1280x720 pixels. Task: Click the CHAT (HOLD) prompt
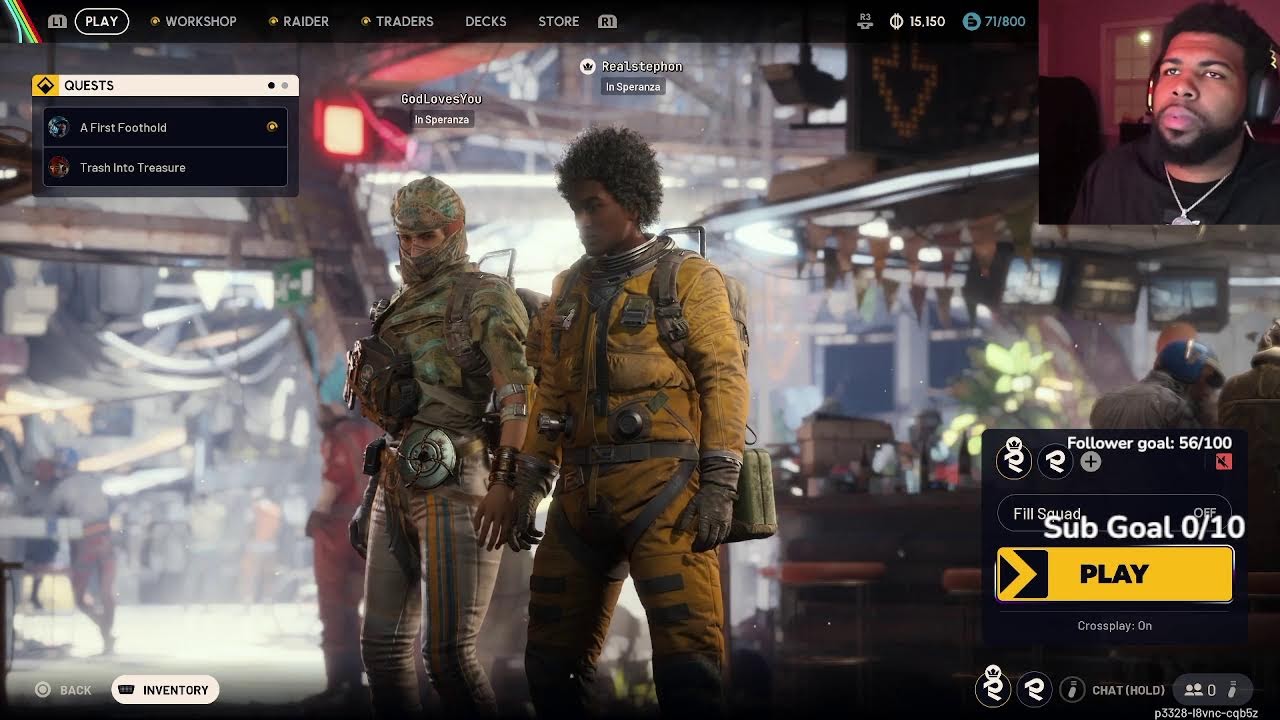tap(1128, 690)
